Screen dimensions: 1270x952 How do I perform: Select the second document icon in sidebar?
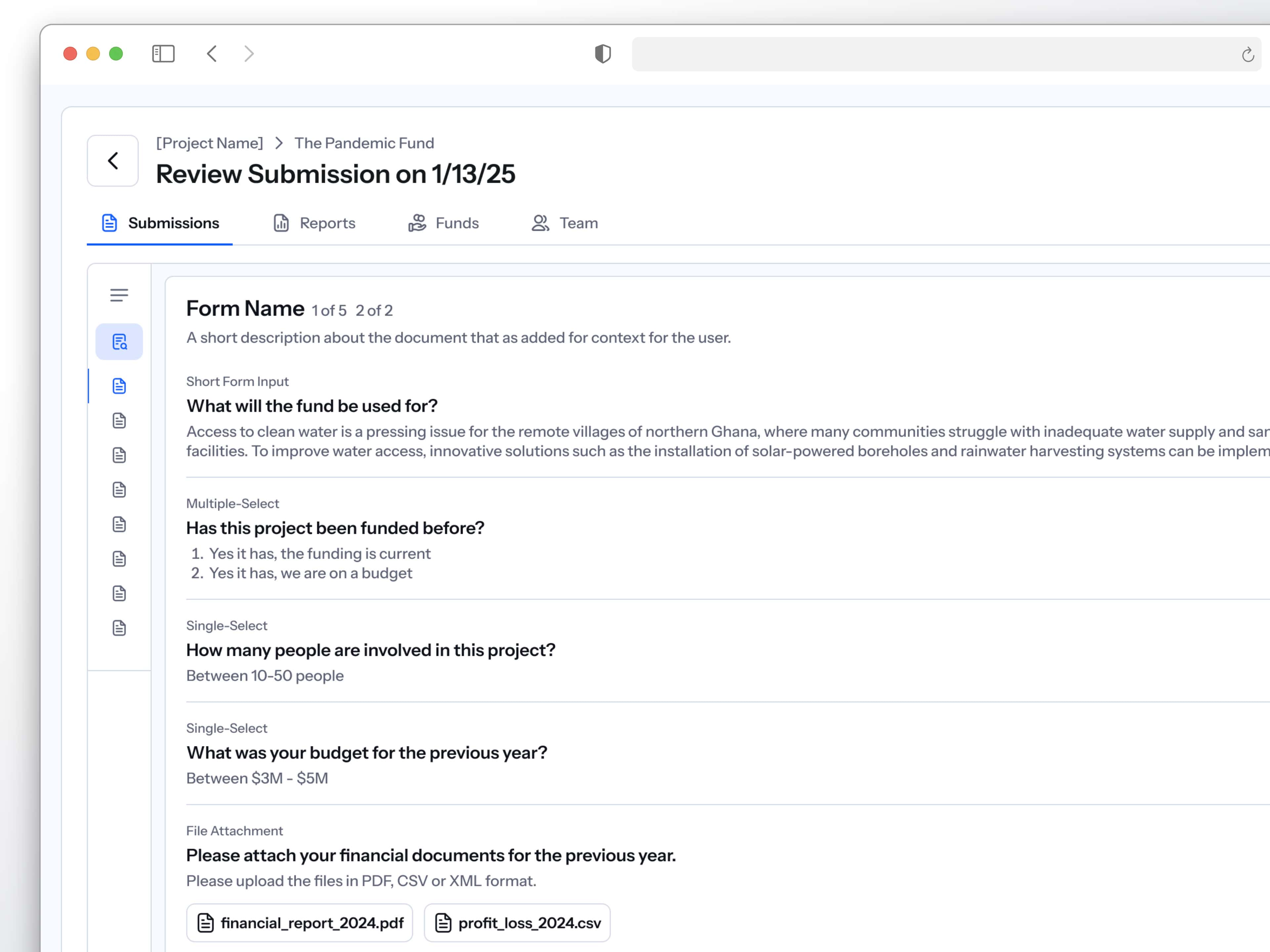119,420
